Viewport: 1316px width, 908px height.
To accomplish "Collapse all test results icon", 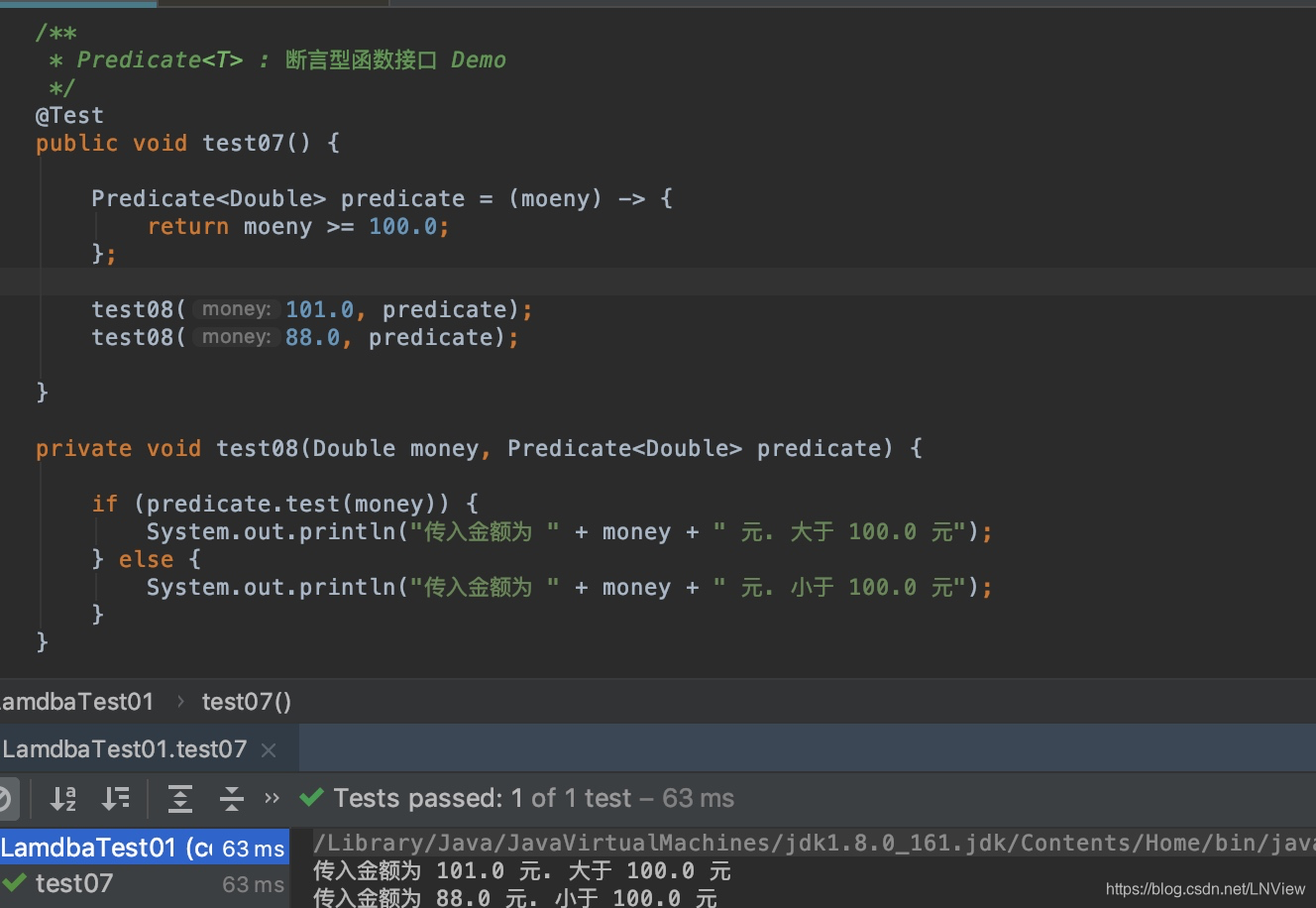I will pyautogui.click(x=232, y=798).
